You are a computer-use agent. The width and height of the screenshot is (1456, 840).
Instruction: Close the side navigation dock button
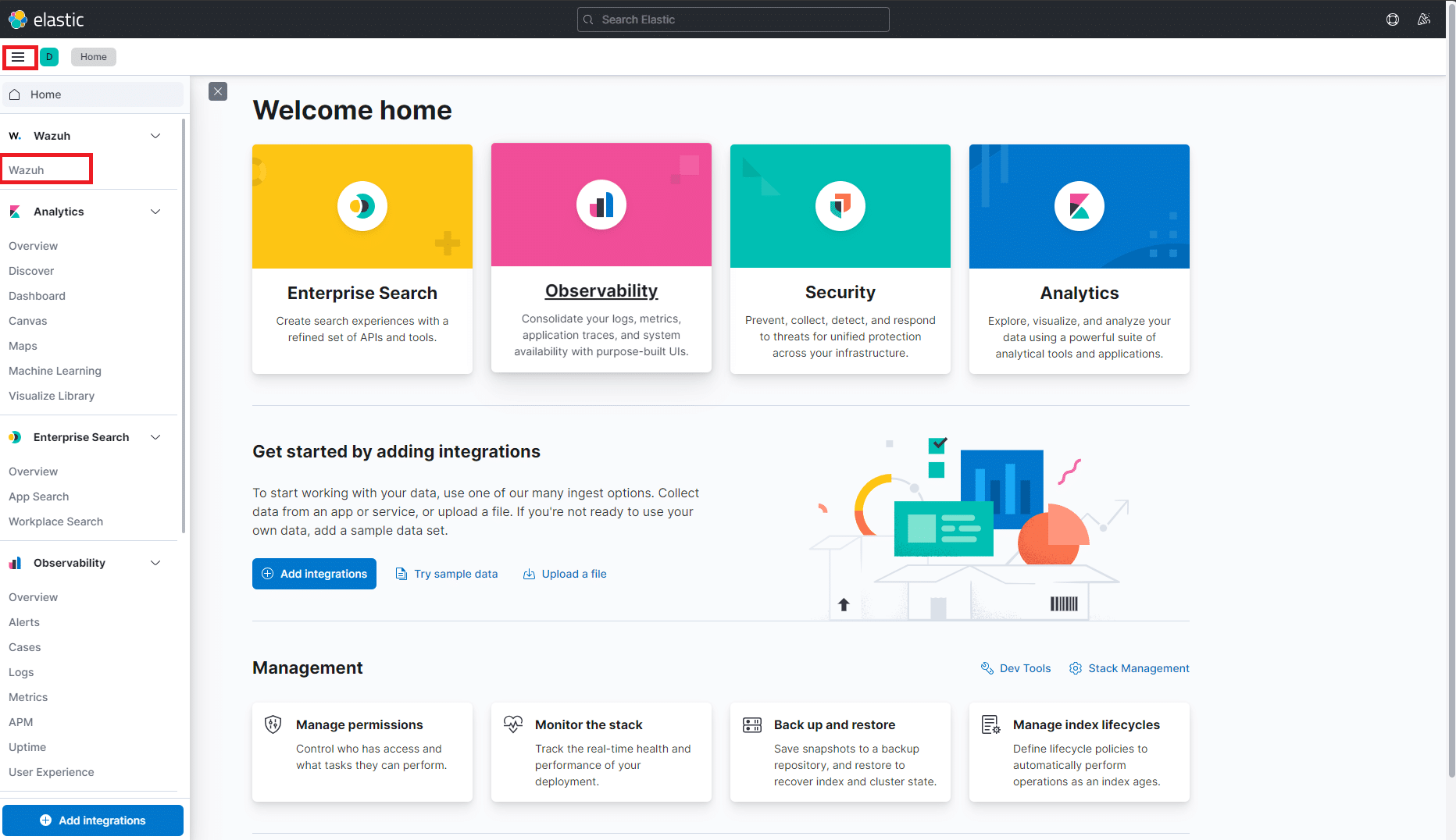click(218, 91)
